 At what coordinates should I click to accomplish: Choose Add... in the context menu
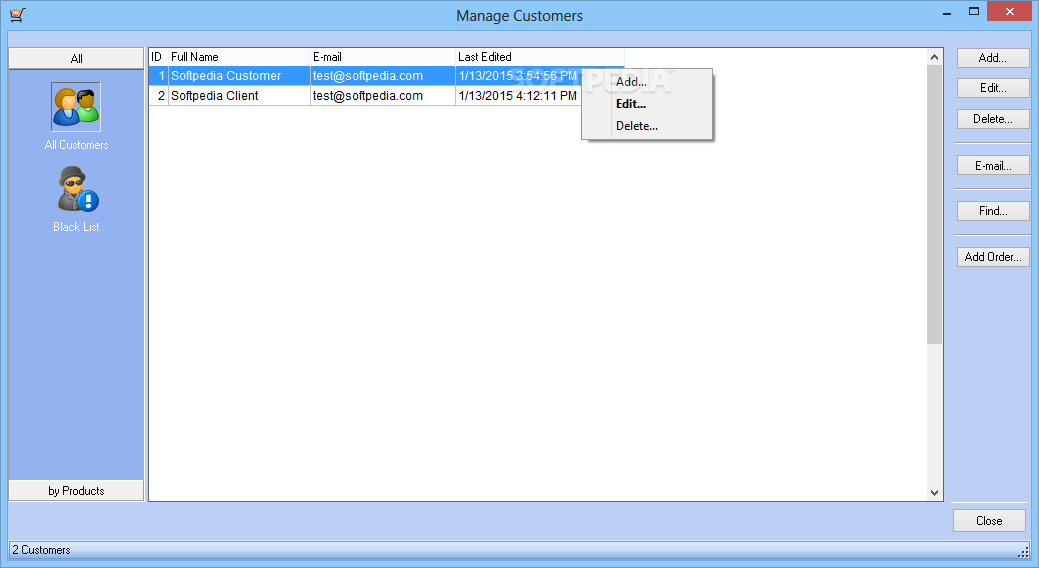click(x=631, y=82)
